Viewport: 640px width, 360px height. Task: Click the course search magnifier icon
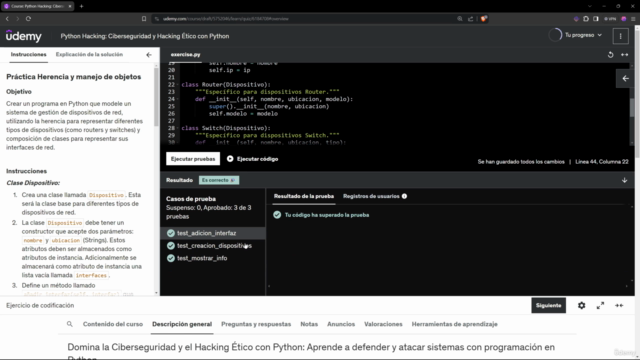[70, 324]
